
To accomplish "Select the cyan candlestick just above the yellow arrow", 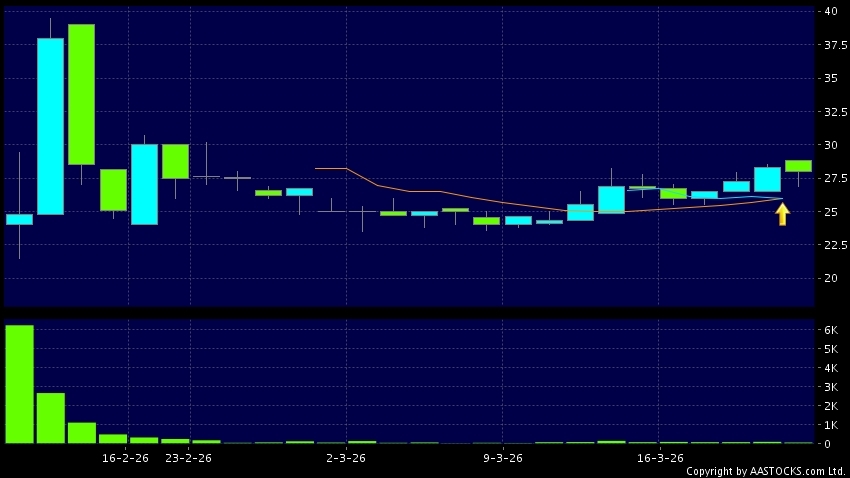I will tap(767, 179).
